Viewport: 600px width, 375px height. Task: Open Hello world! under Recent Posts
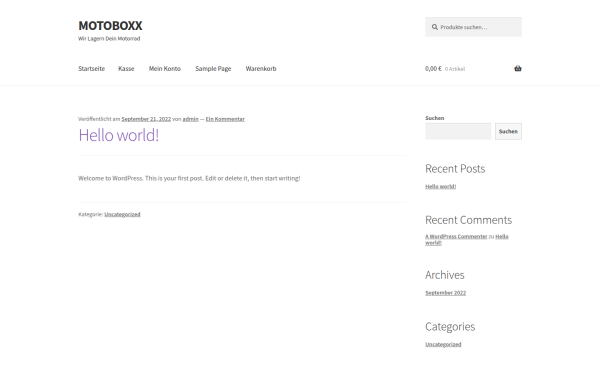440,186
